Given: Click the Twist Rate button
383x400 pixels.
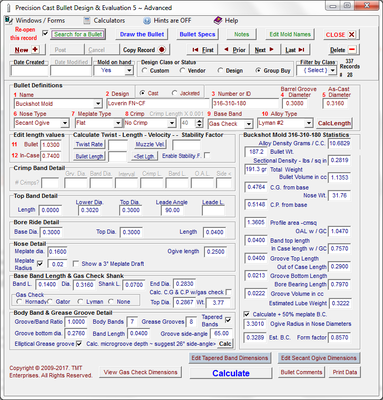Looking at the screenshot, I should click(89, 144).
